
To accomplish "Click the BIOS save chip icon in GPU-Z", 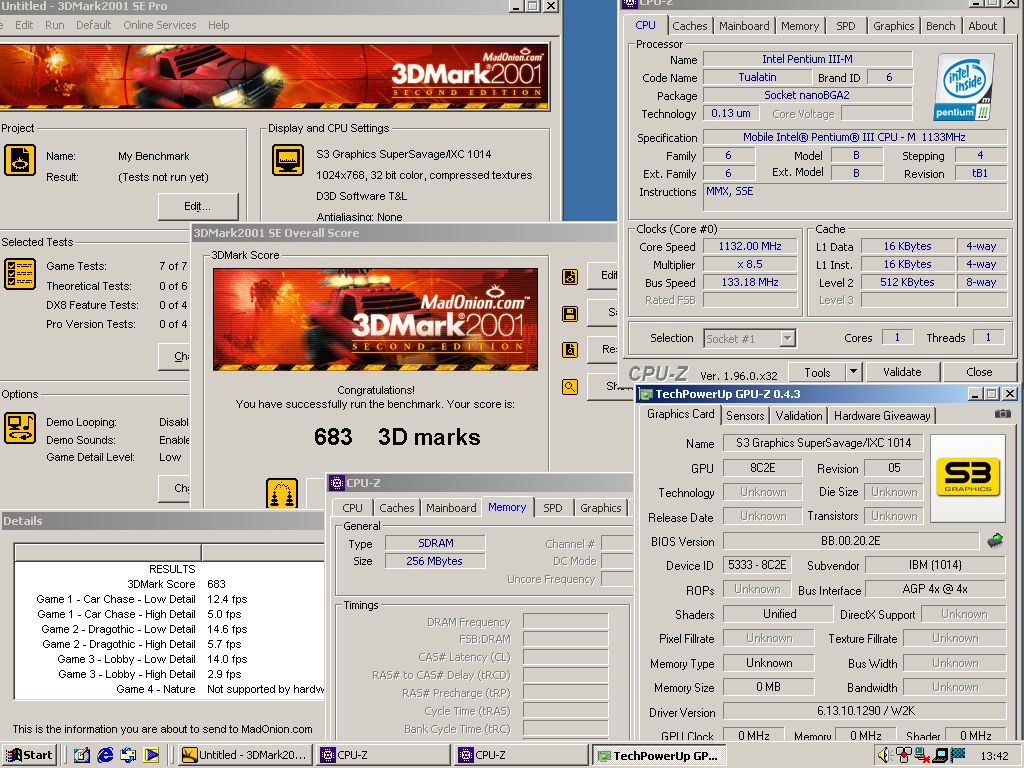I will pyautogui.click(x=995, y=541).
